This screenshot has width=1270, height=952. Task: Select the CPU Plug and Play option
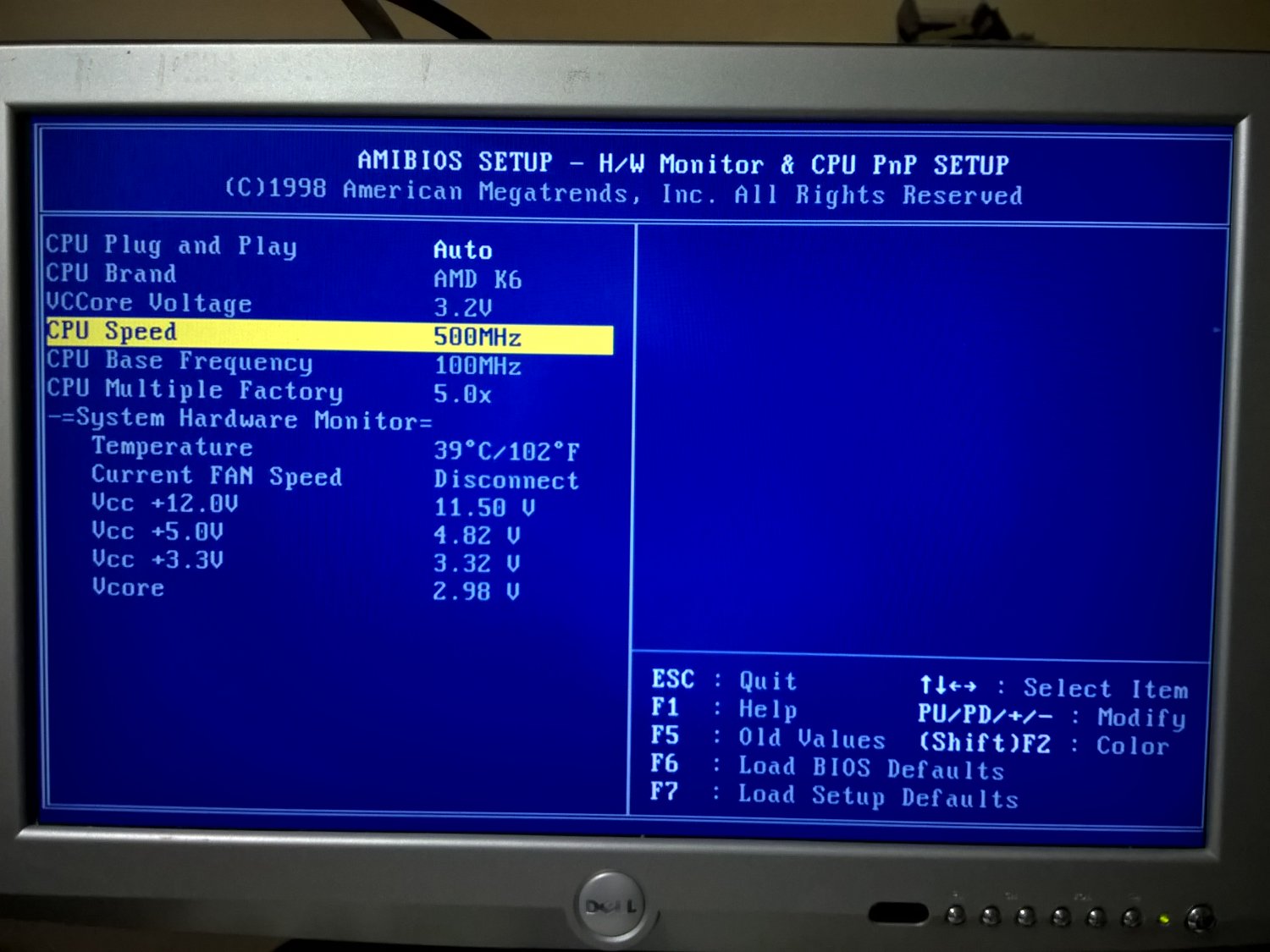pyautogui.click(x=169, y=245)
